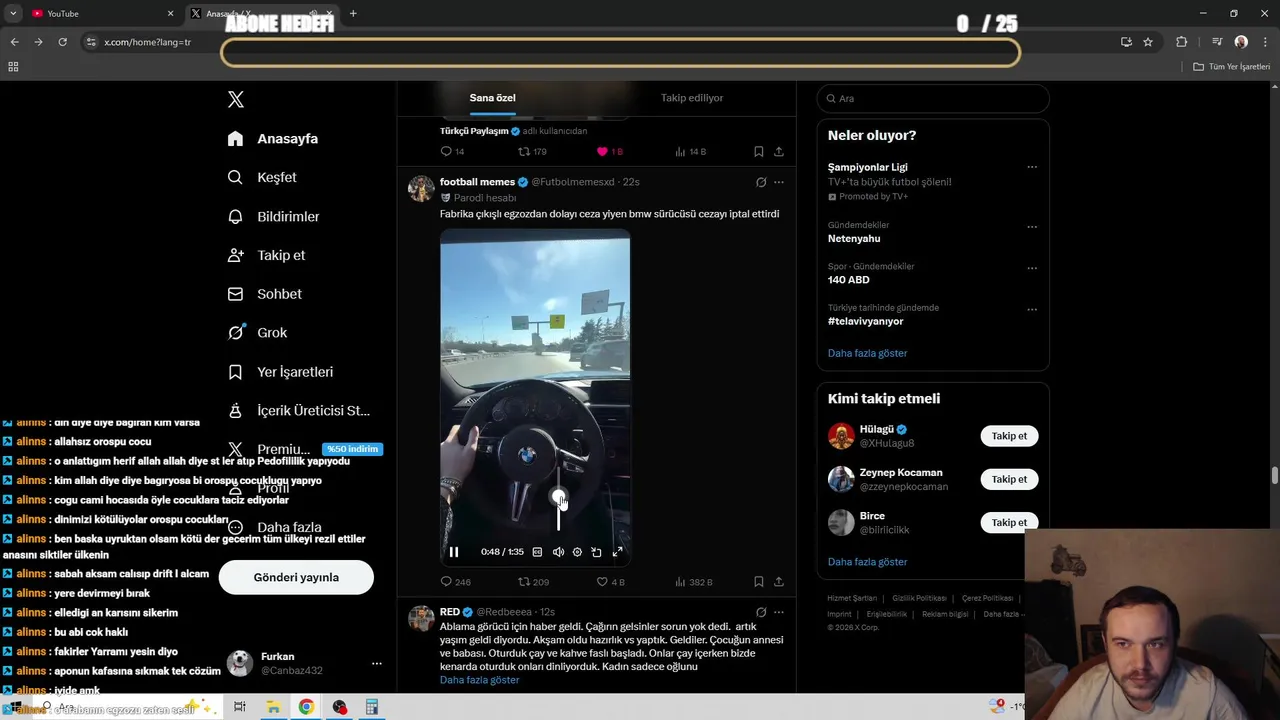Follow Zeynep Kocaman with Takip et
The image size is (1280, 720).
click(1009, 479)
